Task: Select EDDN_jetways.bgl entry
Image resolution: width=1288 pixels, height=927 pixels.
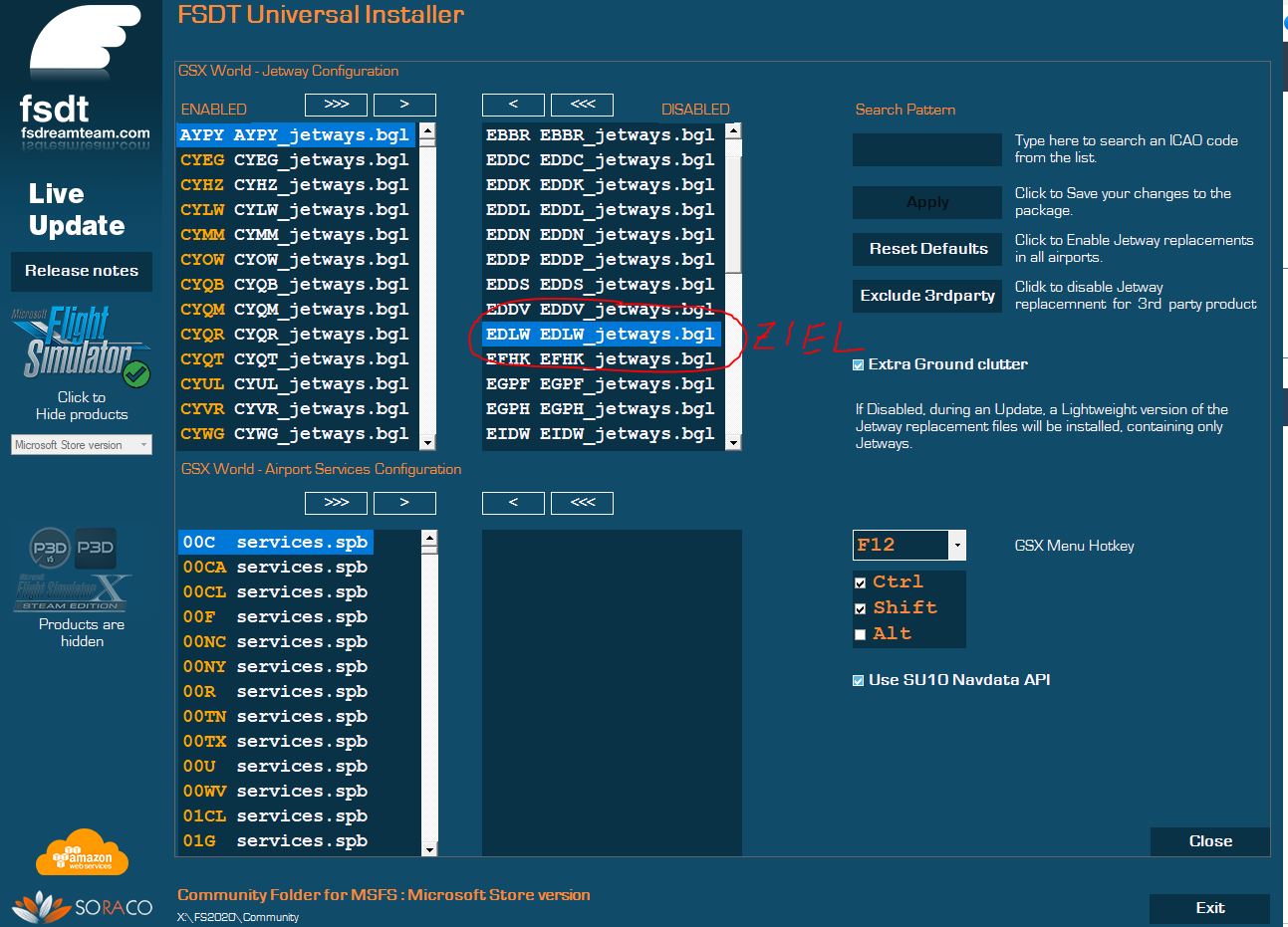Action: click(x=602, y=234)
